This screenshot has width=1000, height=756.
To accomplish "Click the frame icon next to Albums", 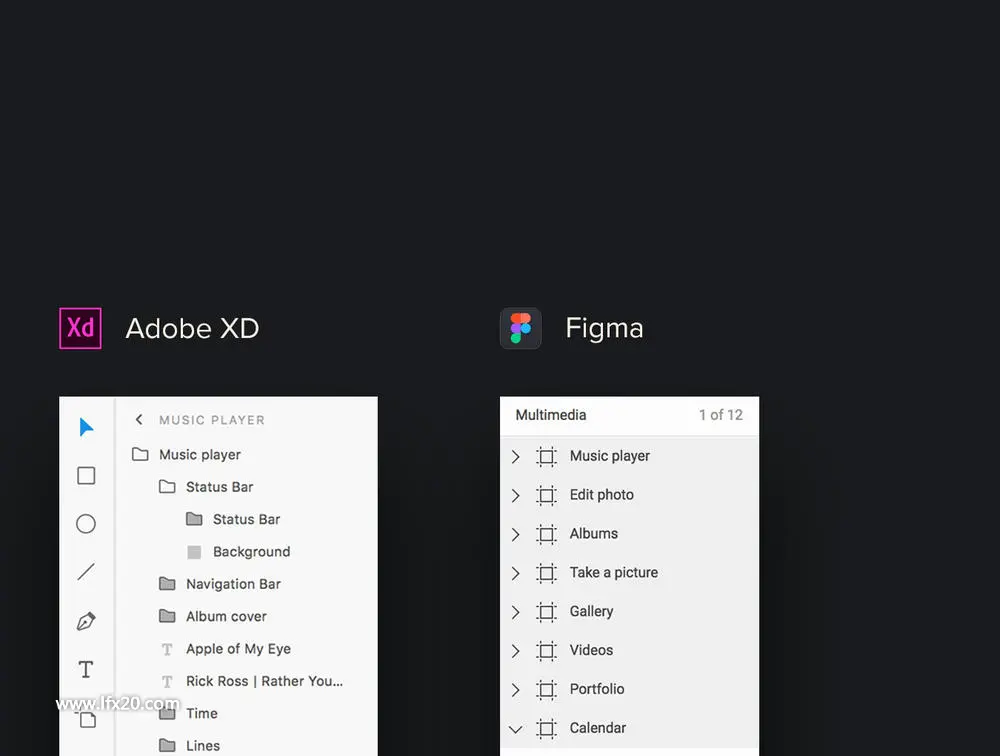I will [x=547, y=534].
